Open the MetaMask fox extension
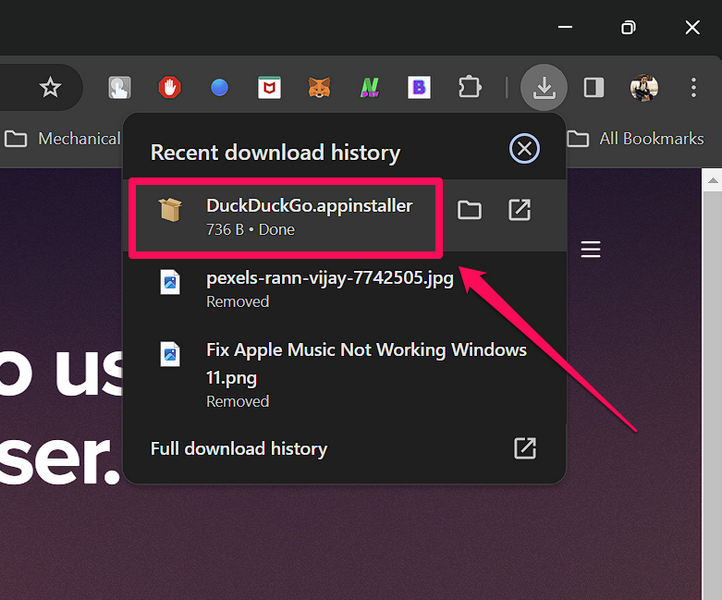The image size is (722, 600). (319, 88)
